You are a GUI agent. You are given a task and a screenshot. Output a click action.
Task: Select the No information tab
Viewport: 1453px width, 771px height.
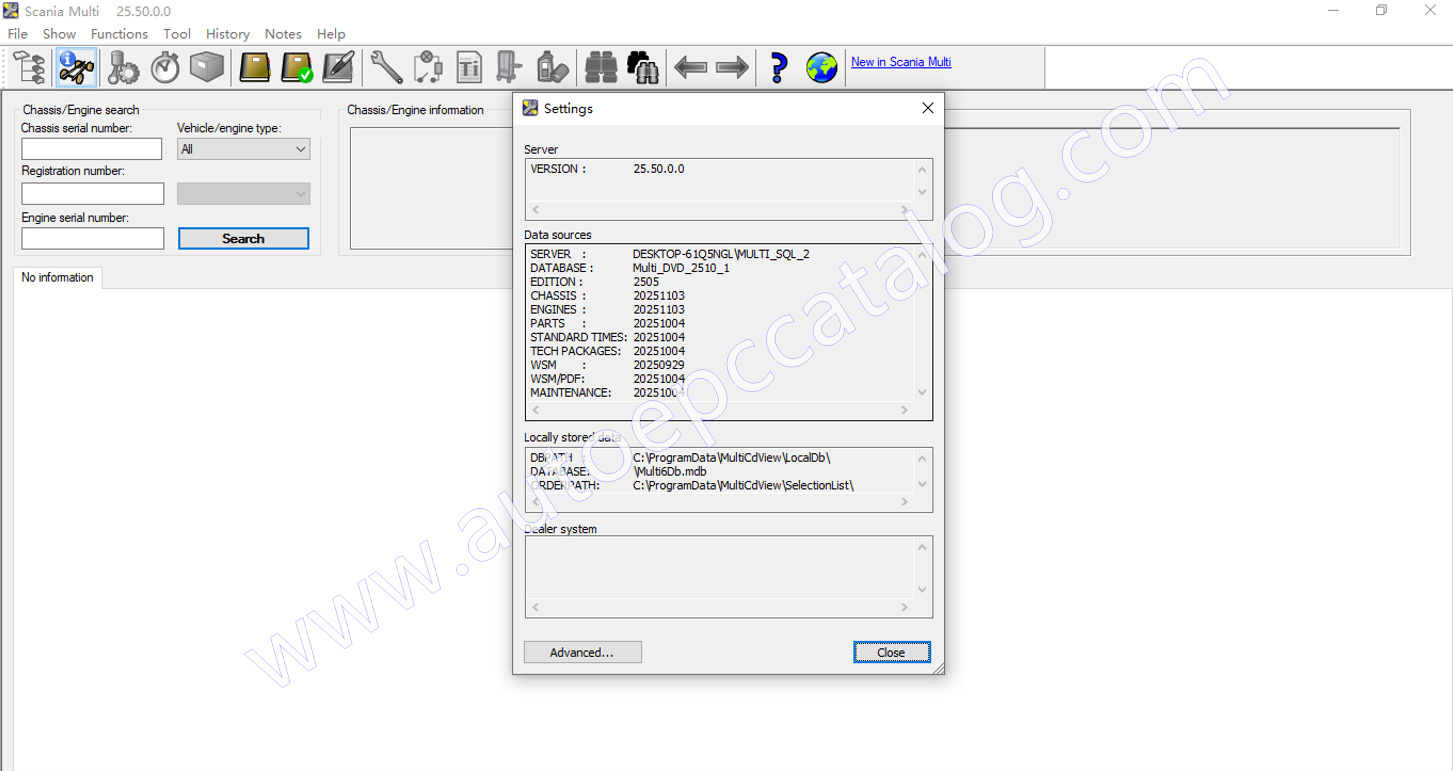58,278
